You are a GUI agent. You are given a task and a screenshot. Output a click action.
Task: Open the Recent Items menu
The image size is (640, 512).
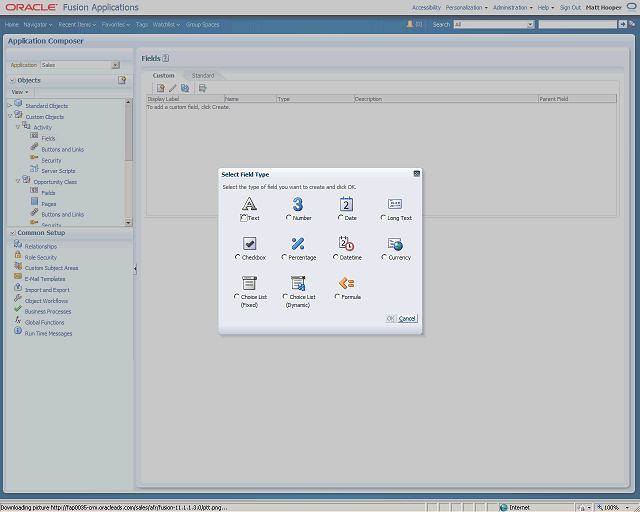(x=77, y=24)
